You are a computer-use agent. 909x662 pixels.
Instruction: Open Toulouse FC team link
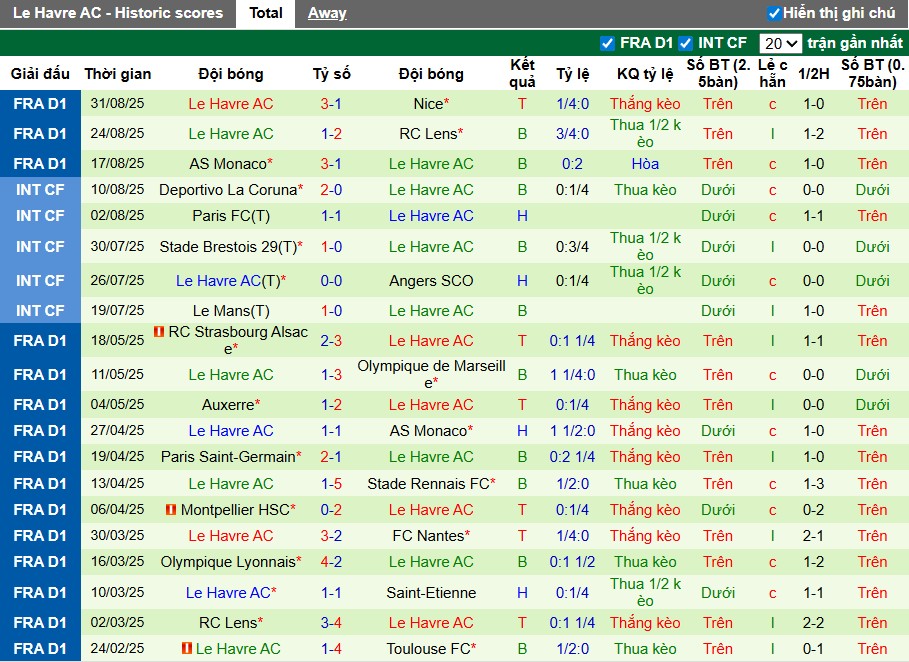click(428, 649)
